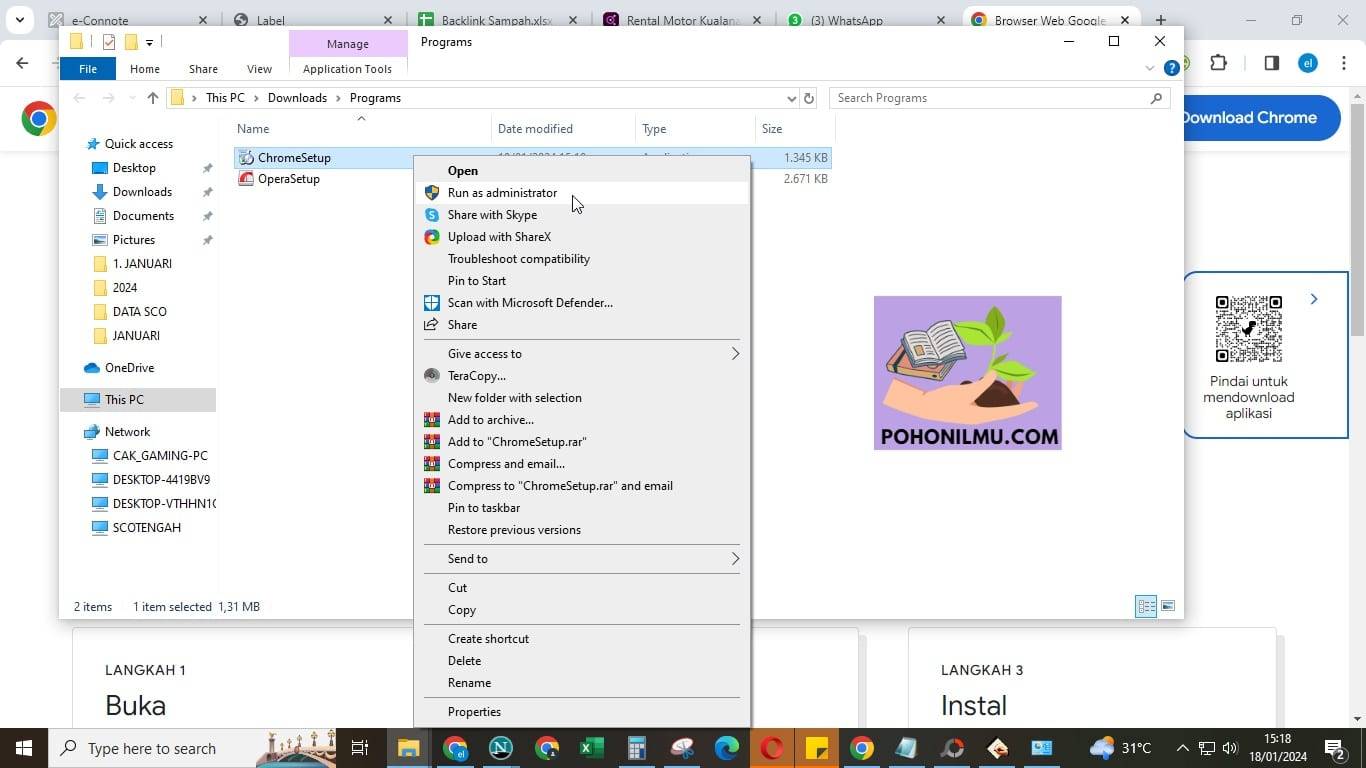Toggle Chrome side panel icon
This screenshot has height=768, width=1366.
[1271, 63]
